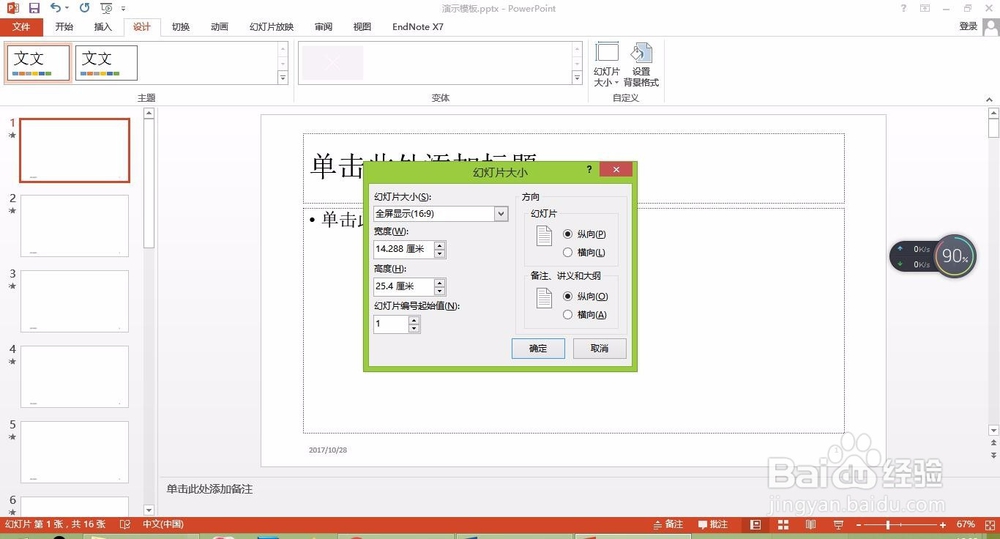Decrease height (高度) spinner down arrow
Image resolution: width=1000 pixels, height=539 pixels.
(439, 290)
